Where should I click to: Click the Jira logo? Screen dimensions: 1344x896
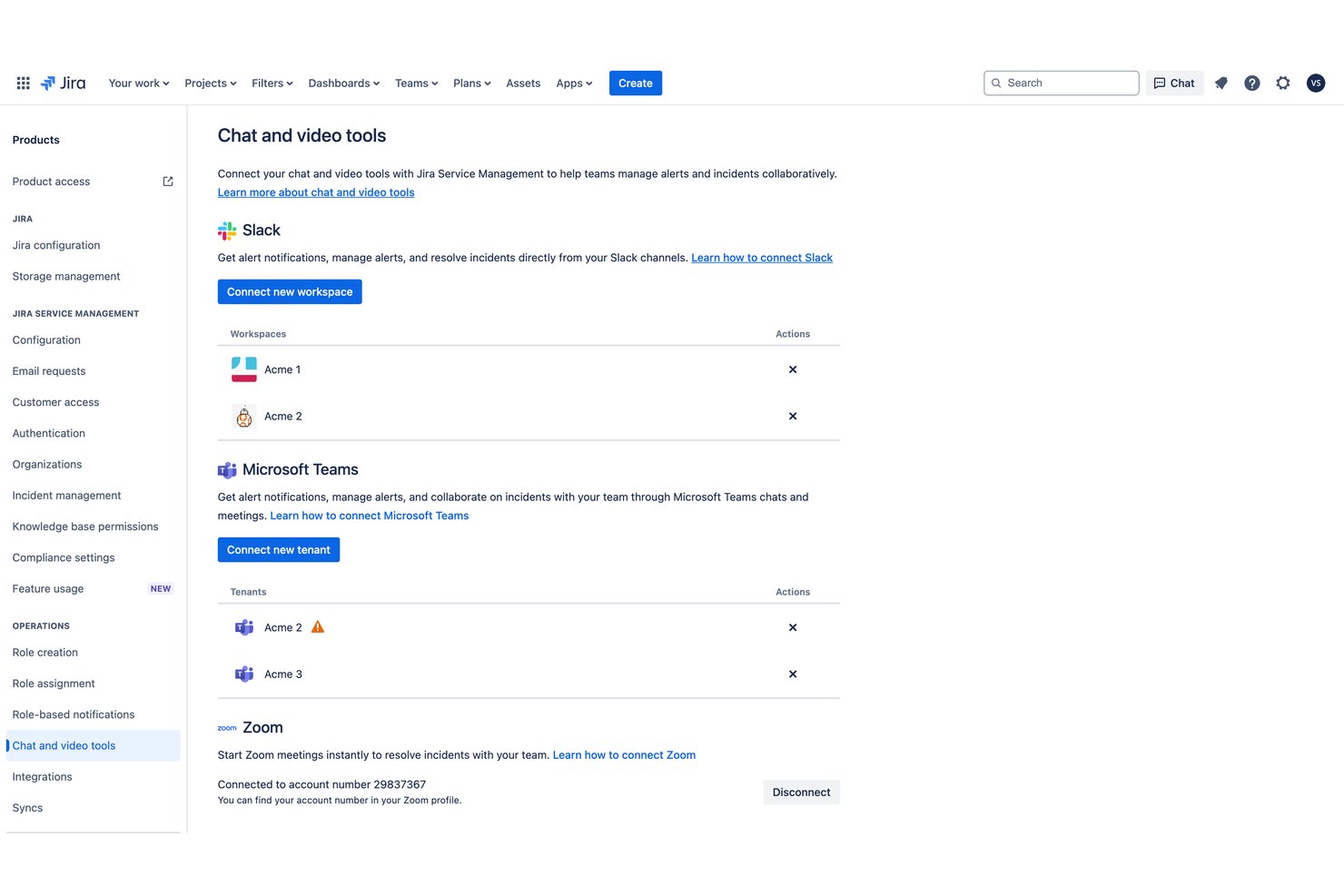coord(64,84)
